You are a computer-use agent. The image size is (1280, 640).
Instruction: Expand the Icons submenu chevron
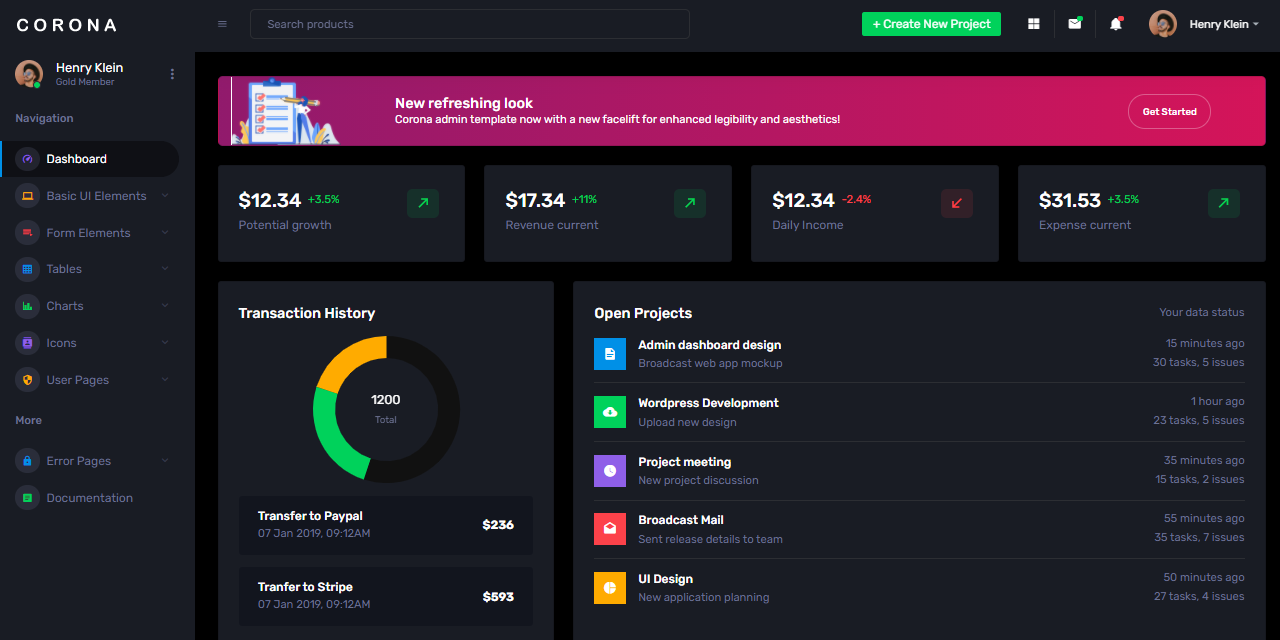165,343
